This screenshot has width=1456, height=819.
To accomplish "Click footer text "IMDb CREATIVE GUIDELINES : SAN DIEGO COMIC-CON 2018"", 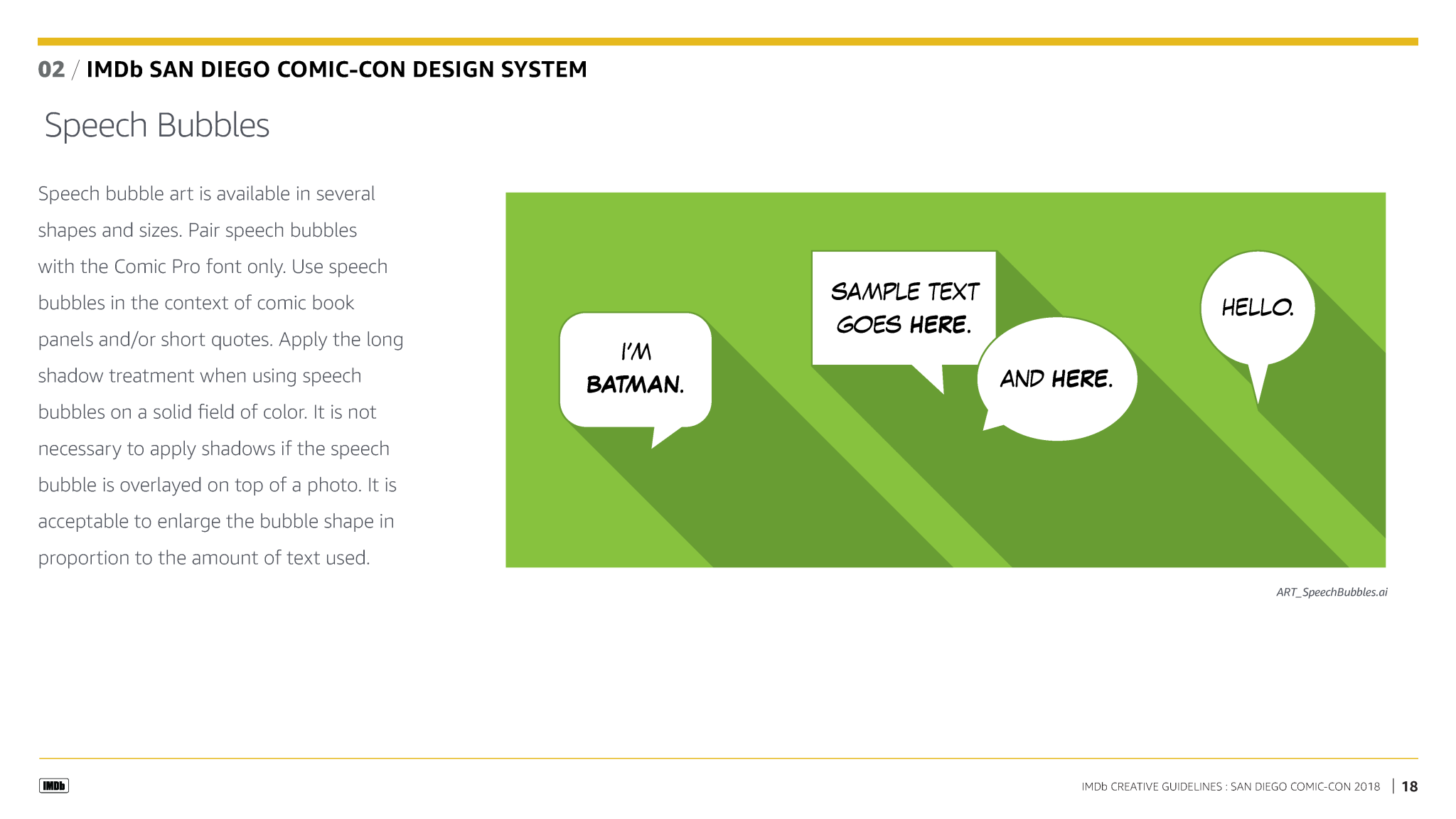I will [x=1231, y=786].
